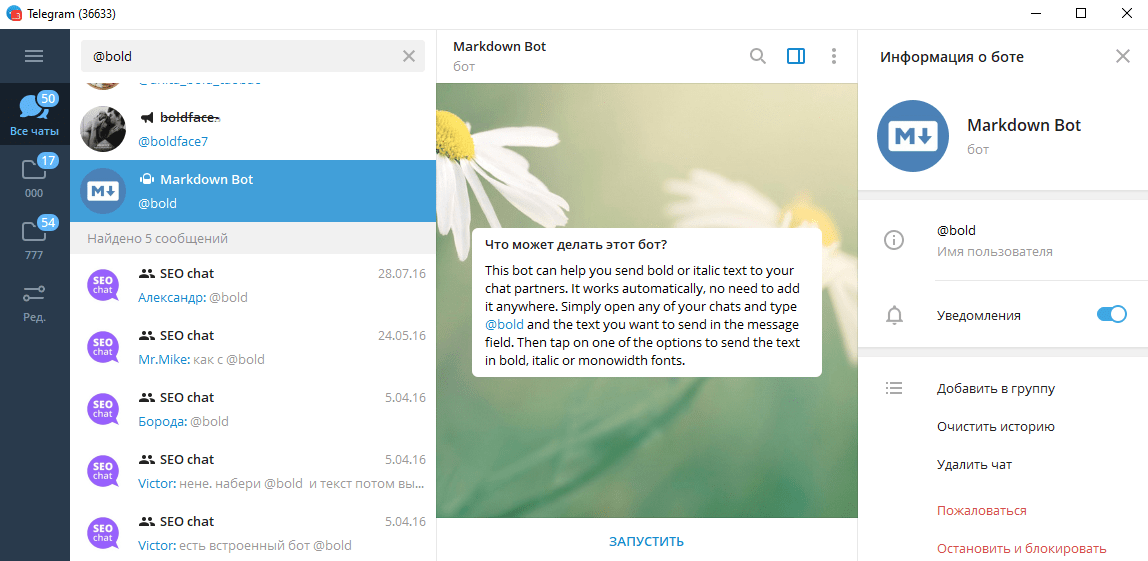Screen dimensions: 1148x561
Task: Click the ЗАПУСТИТЬ start button
Action: [646, 541]
